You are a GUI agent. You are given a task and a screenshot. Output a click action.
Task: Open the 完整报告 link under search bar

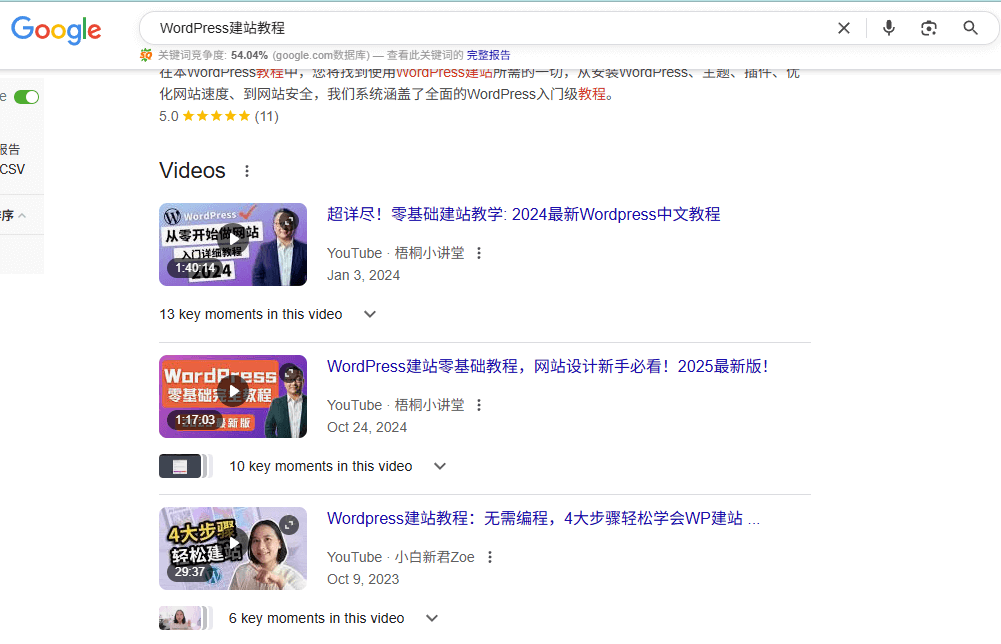[488, 56]
